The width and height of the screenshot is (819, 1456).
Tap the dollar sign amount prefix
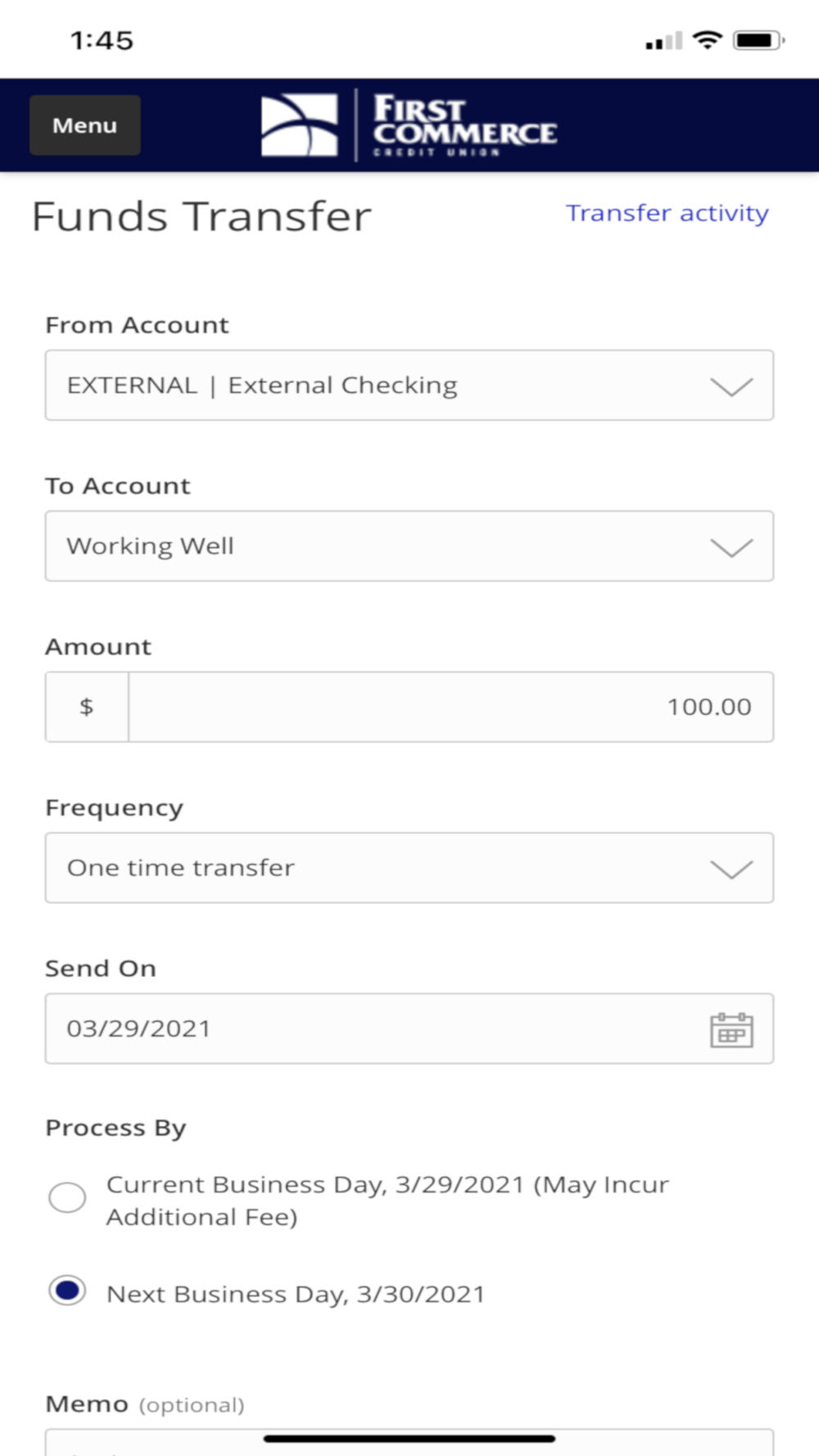87,707
